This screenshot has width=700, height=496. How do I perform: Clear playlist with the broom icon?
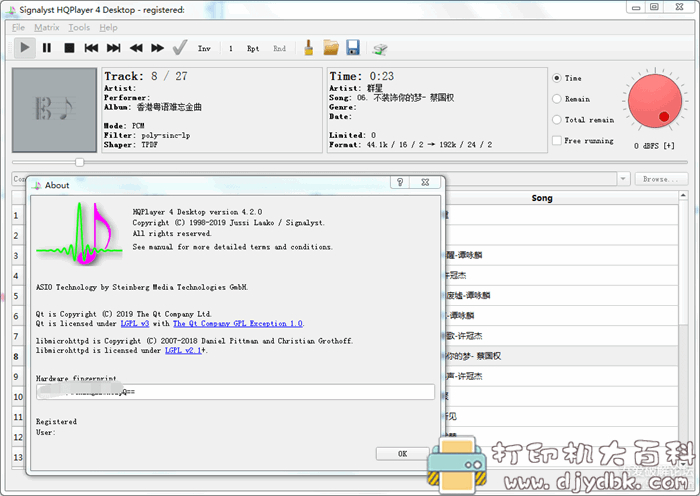pos(308,48)
